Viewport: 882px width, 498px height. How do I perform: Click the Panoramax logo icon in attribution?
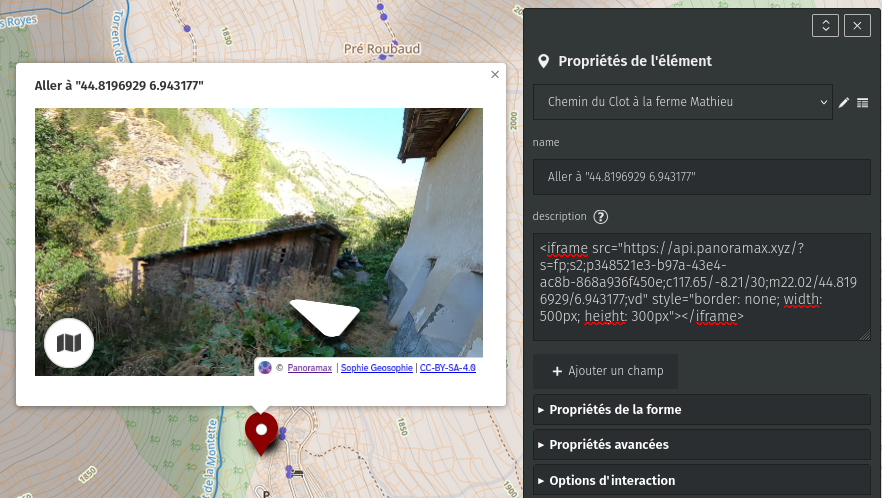pyautogui.click(x=265, y=367)
